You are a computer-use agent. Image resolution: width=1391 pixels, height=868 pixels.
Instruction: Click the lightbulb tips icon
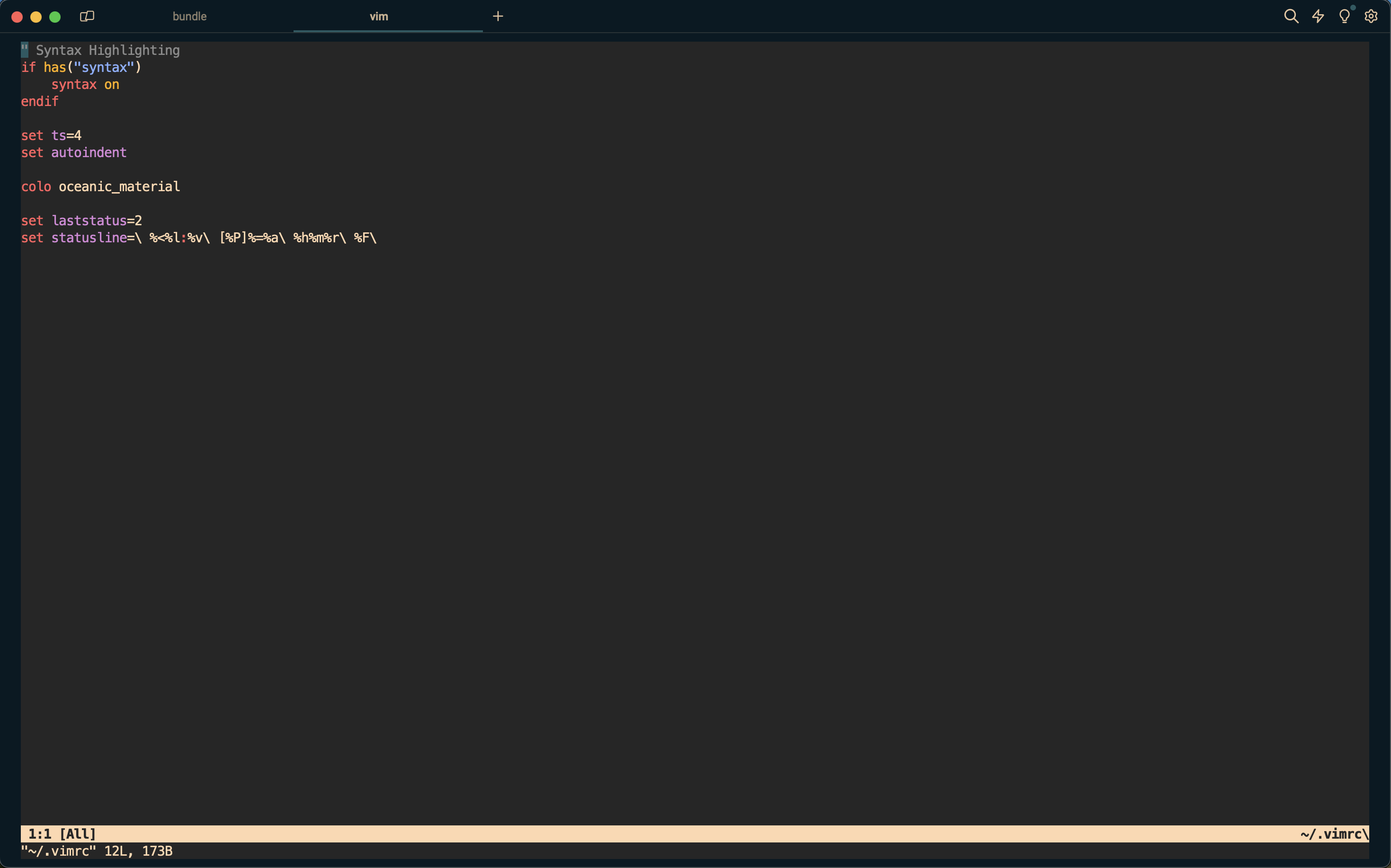[1344, 16]
